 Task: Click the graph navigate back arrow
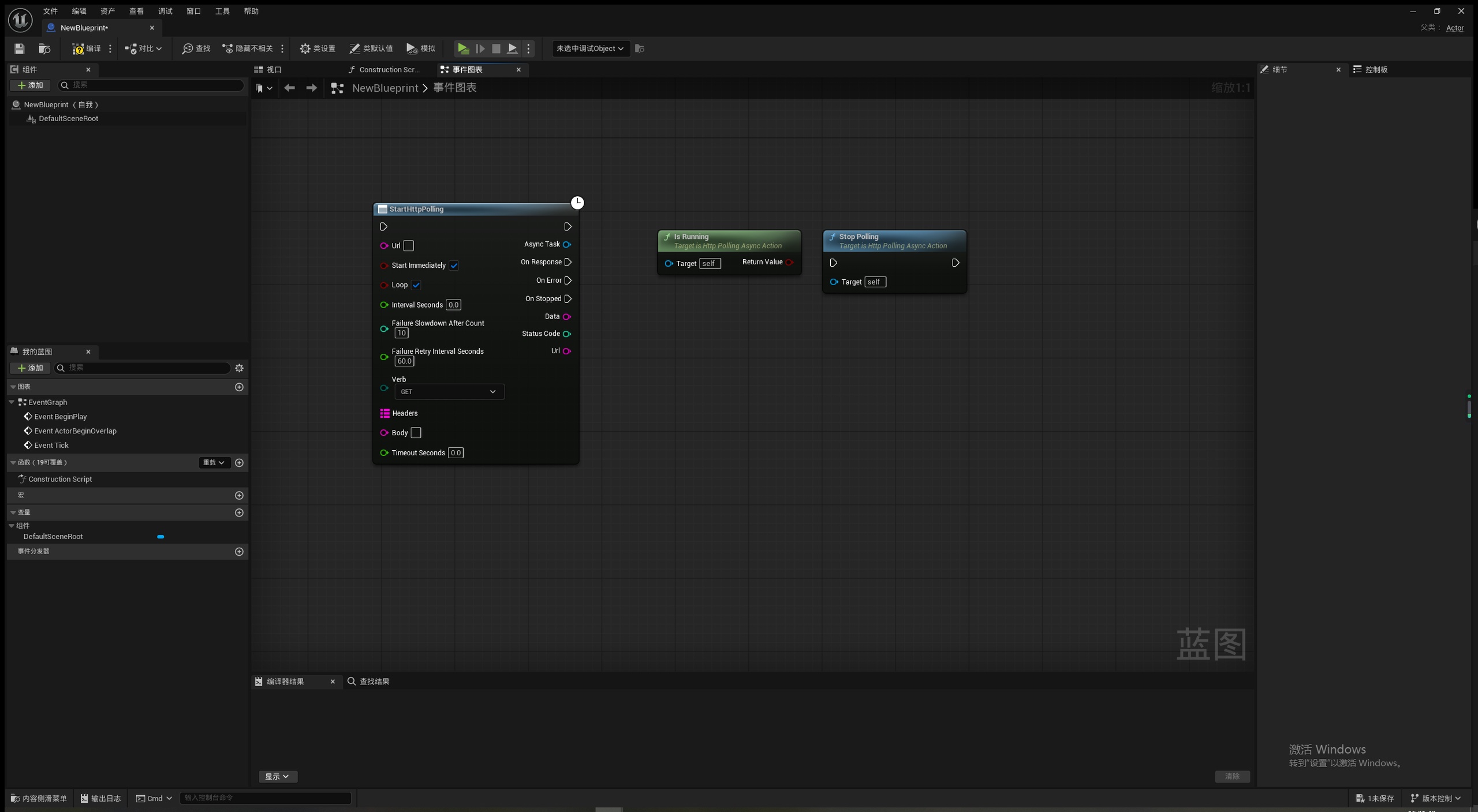289,88
